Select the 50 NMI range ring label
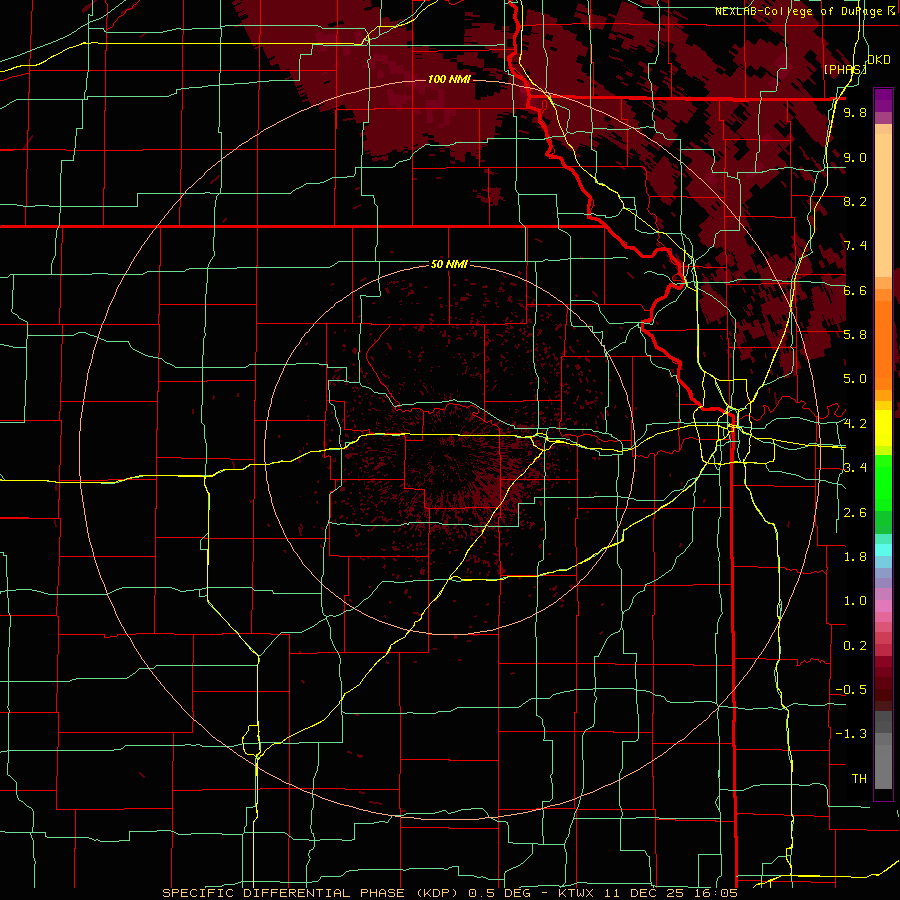Image resolution: width=900 pixels, height=900 pixels. (x=449, y=264)
